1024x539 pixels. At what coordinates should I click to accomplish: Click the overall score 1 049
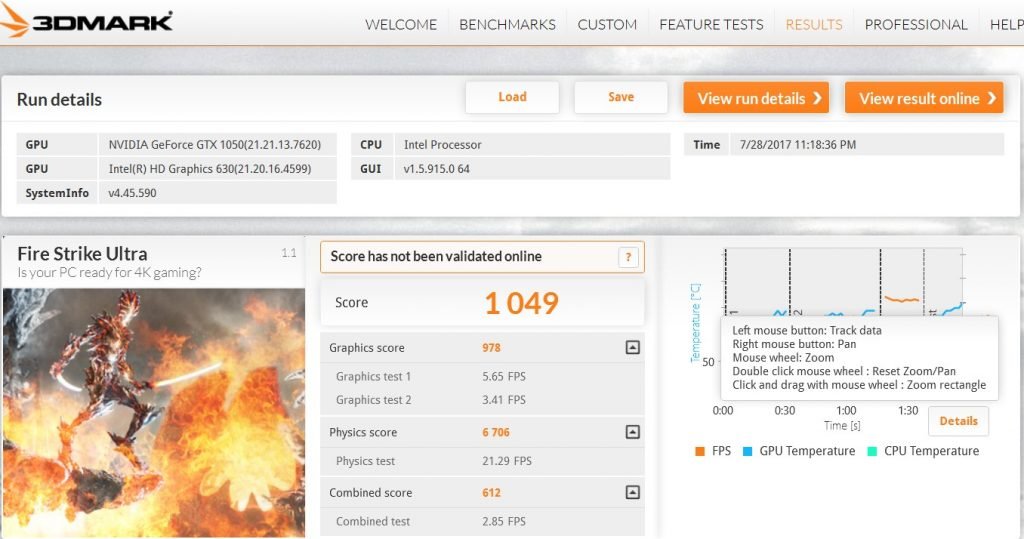521,303
